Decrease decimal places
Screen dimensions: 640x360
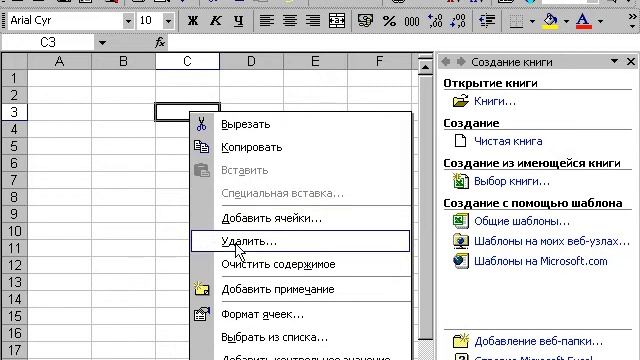(x=458, y=20)
